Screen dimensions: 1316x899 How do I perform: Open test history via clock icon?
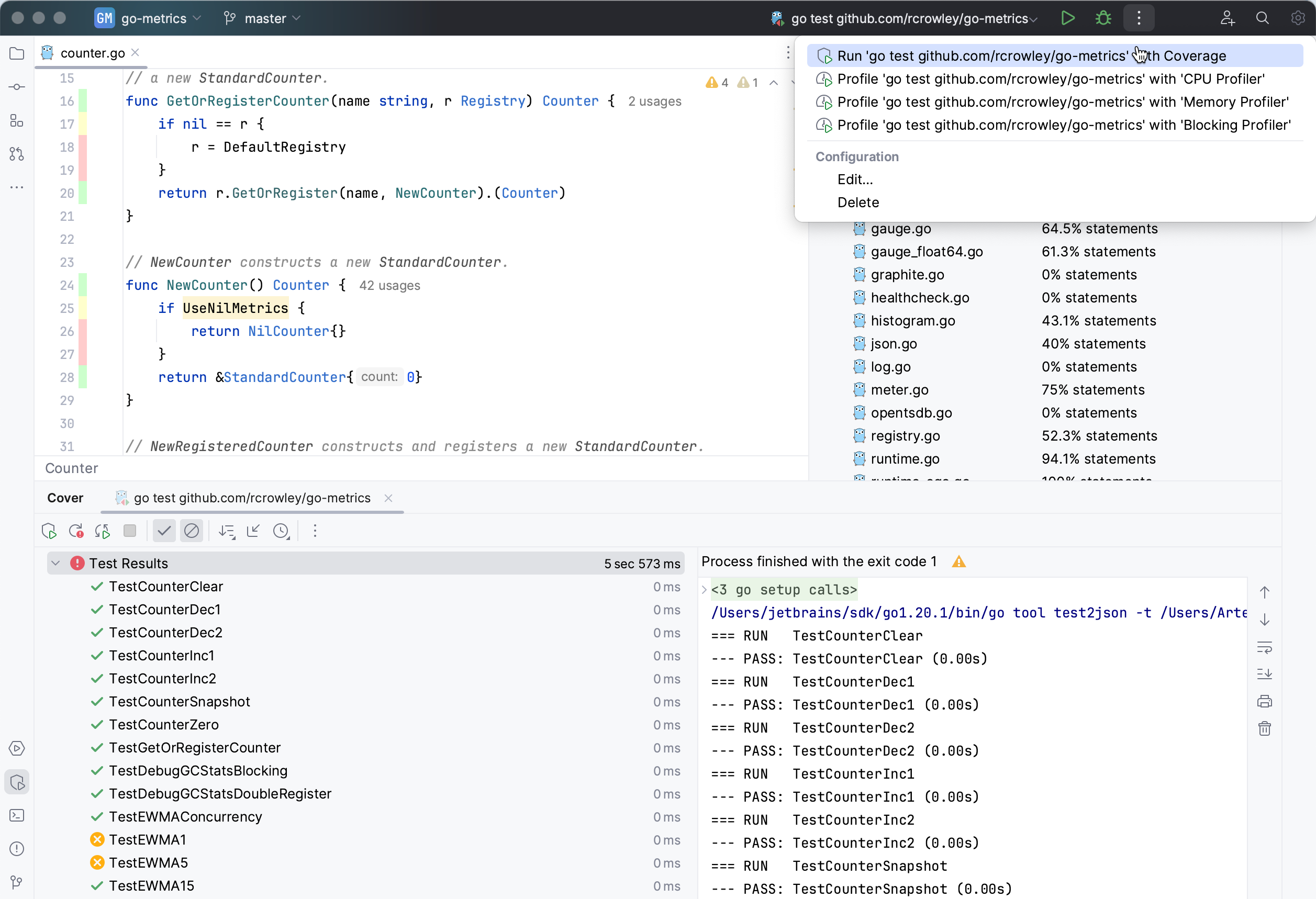click(282, 531)
